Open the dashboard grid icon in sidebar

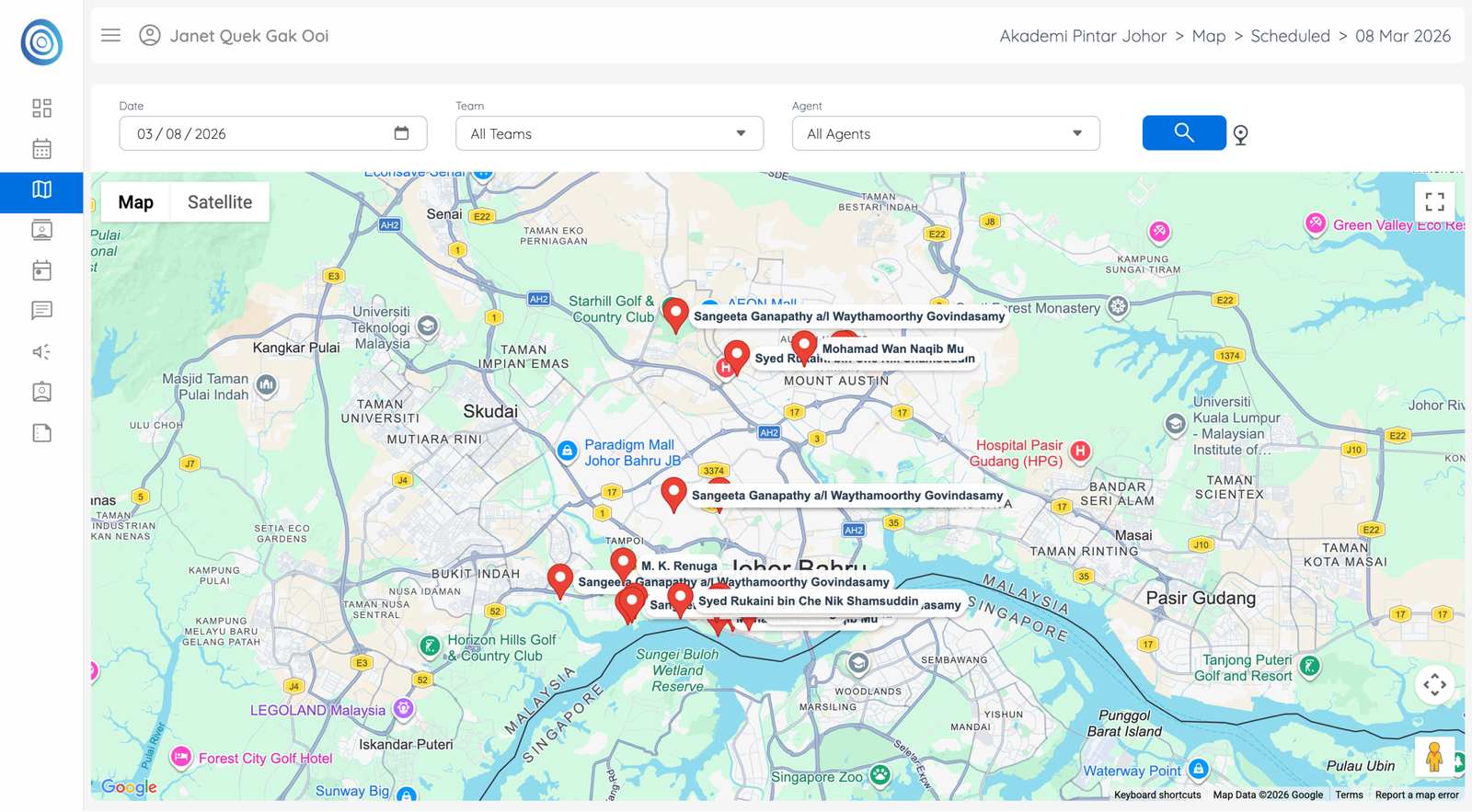pyautogui.click(x=41, y=109)
